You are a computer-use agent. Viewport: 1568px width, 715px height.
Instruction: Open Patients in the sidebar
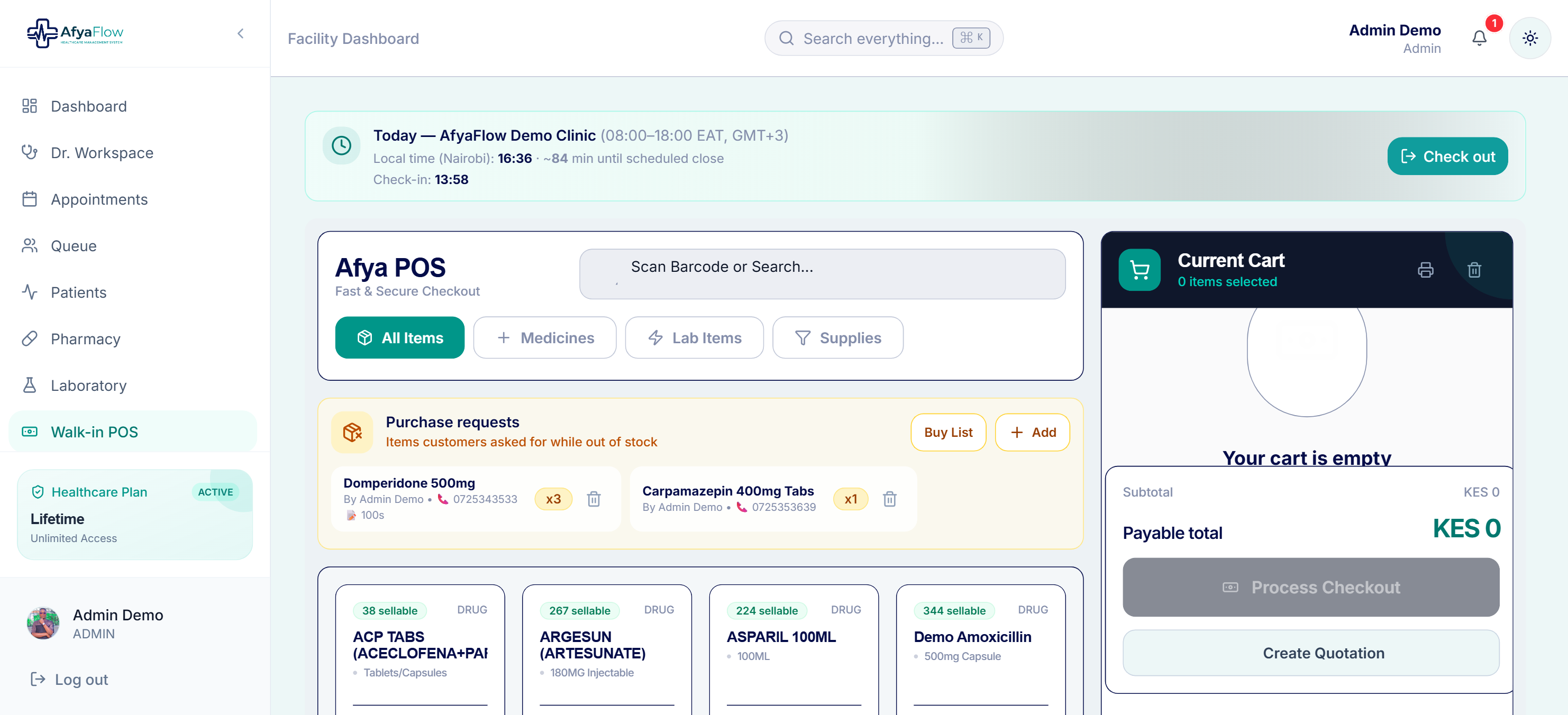coord(133,292)
